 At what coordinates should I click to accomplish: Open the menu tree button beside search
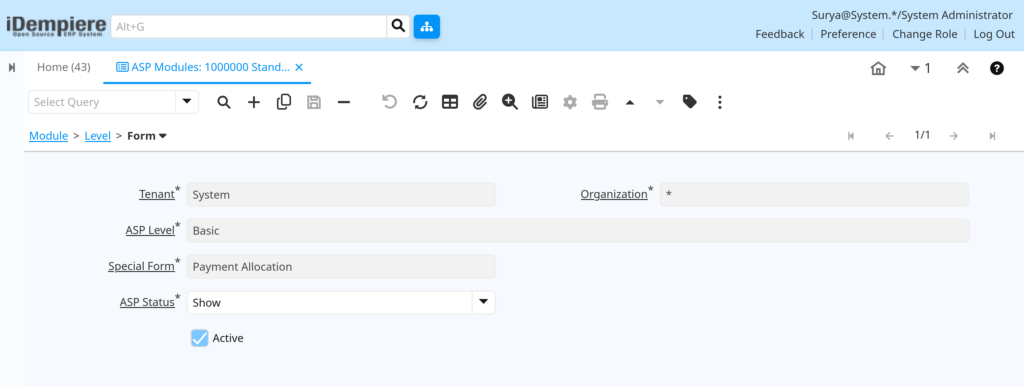[x=426, y=26]
